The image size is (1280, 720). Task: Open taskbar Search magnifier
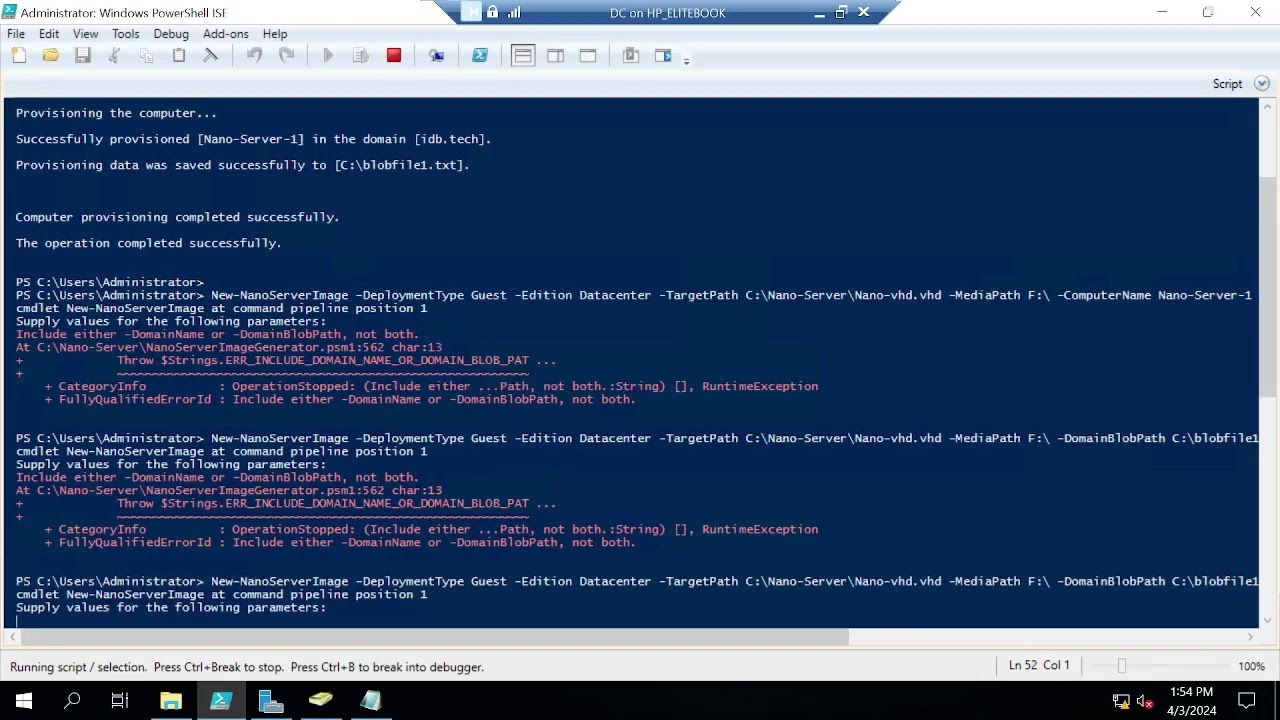coord(72,700)
